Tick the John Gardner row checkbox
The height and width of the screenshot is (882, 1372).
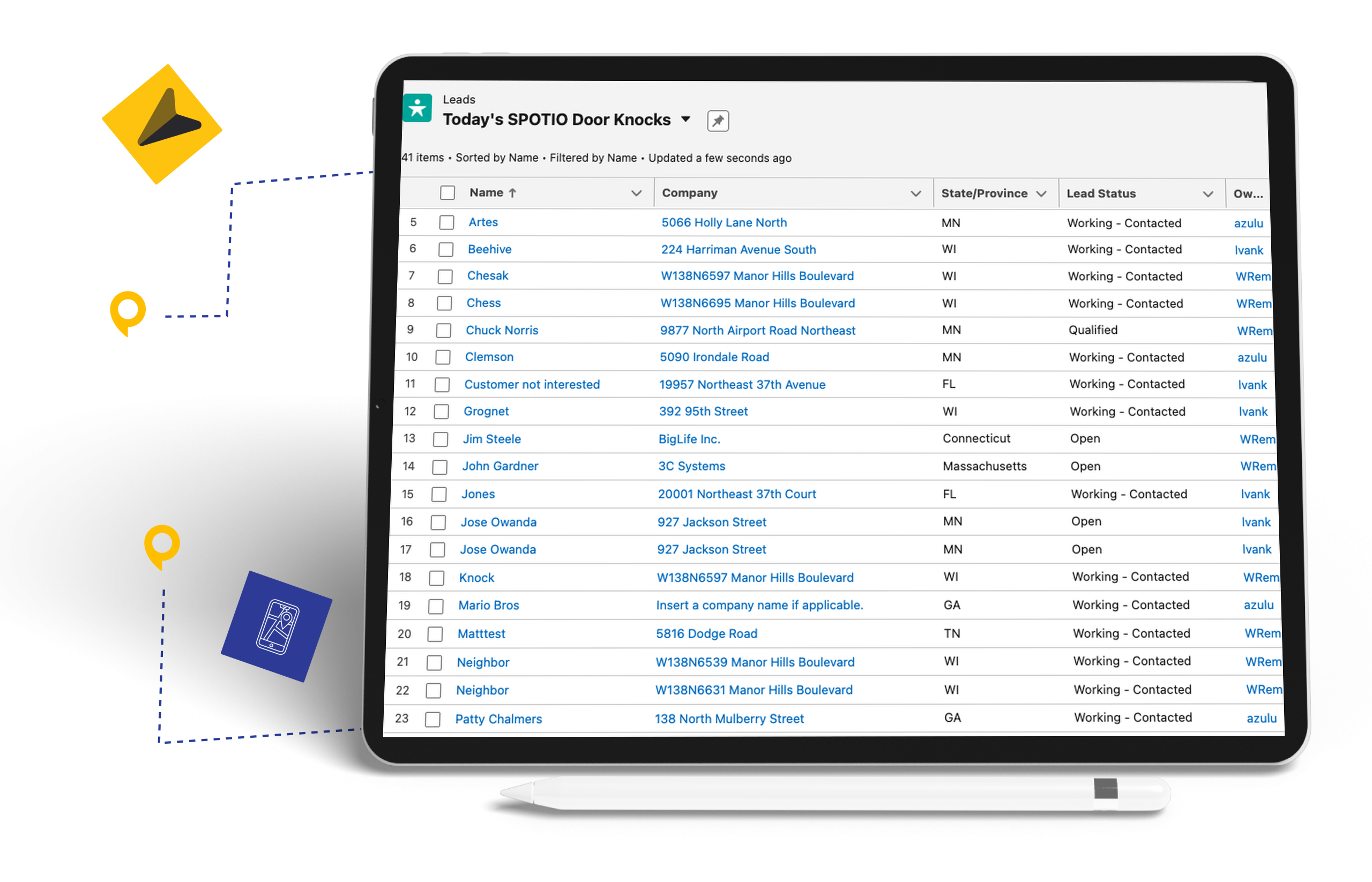click(440, 467)
